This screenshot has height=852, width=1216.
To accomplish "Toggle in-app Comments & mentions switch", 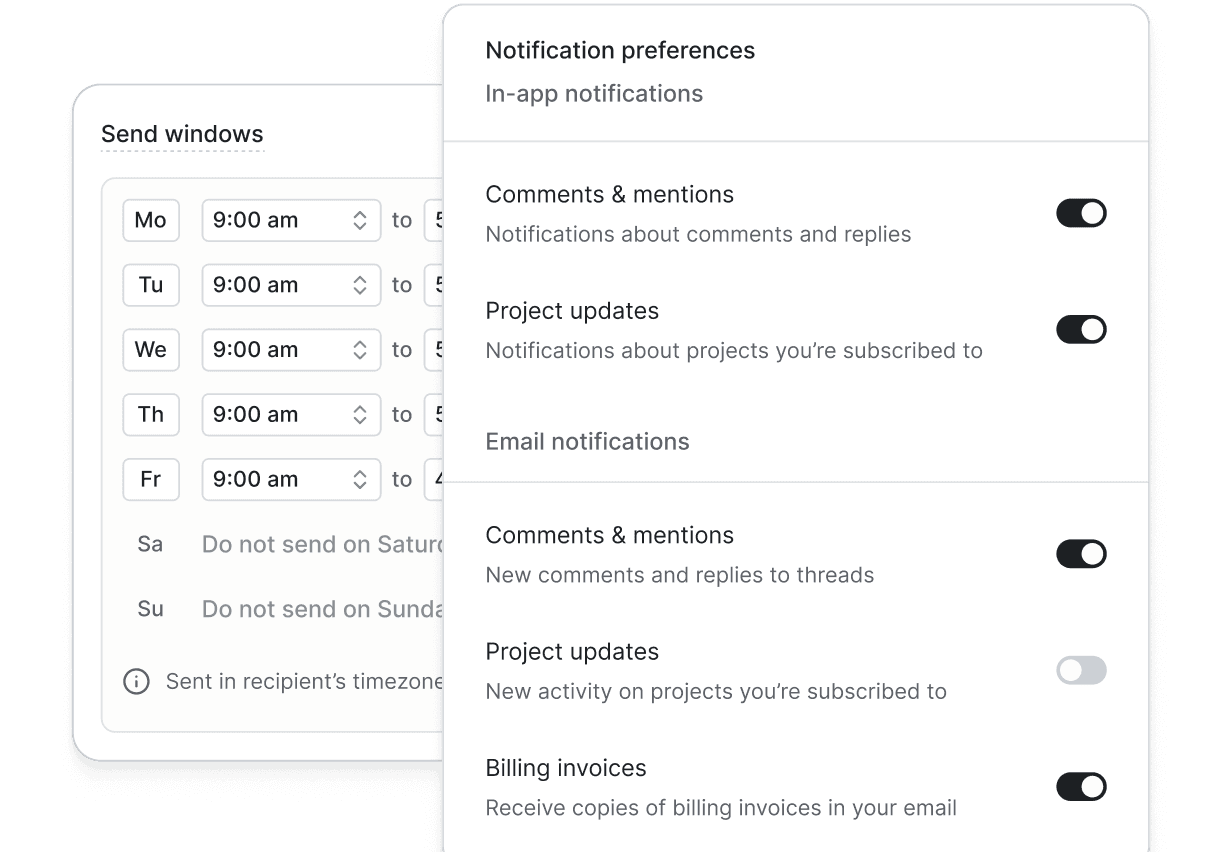I will 1081,213.
